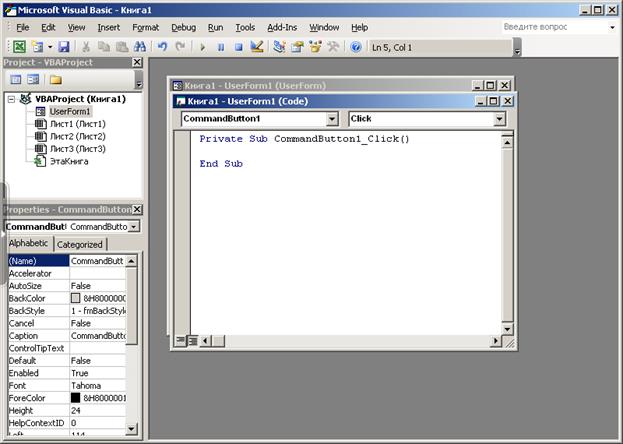The image size is (623, 444).
Task: Open the Debug menu
Action: (183, 27)
